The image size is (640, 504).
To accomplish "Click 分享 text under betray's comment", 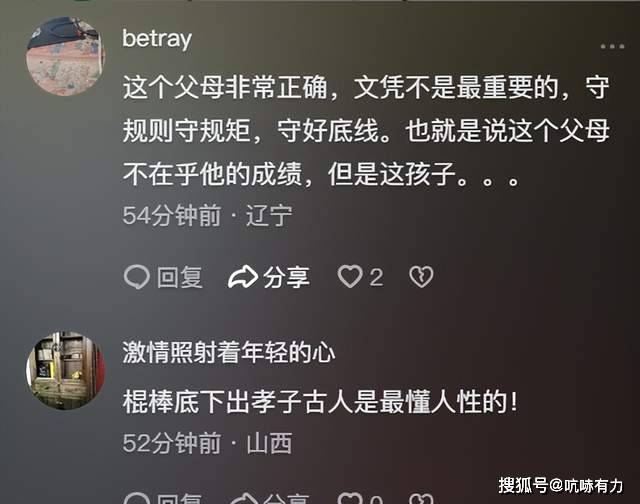I will pyautogui.click(x=286, y=278).
